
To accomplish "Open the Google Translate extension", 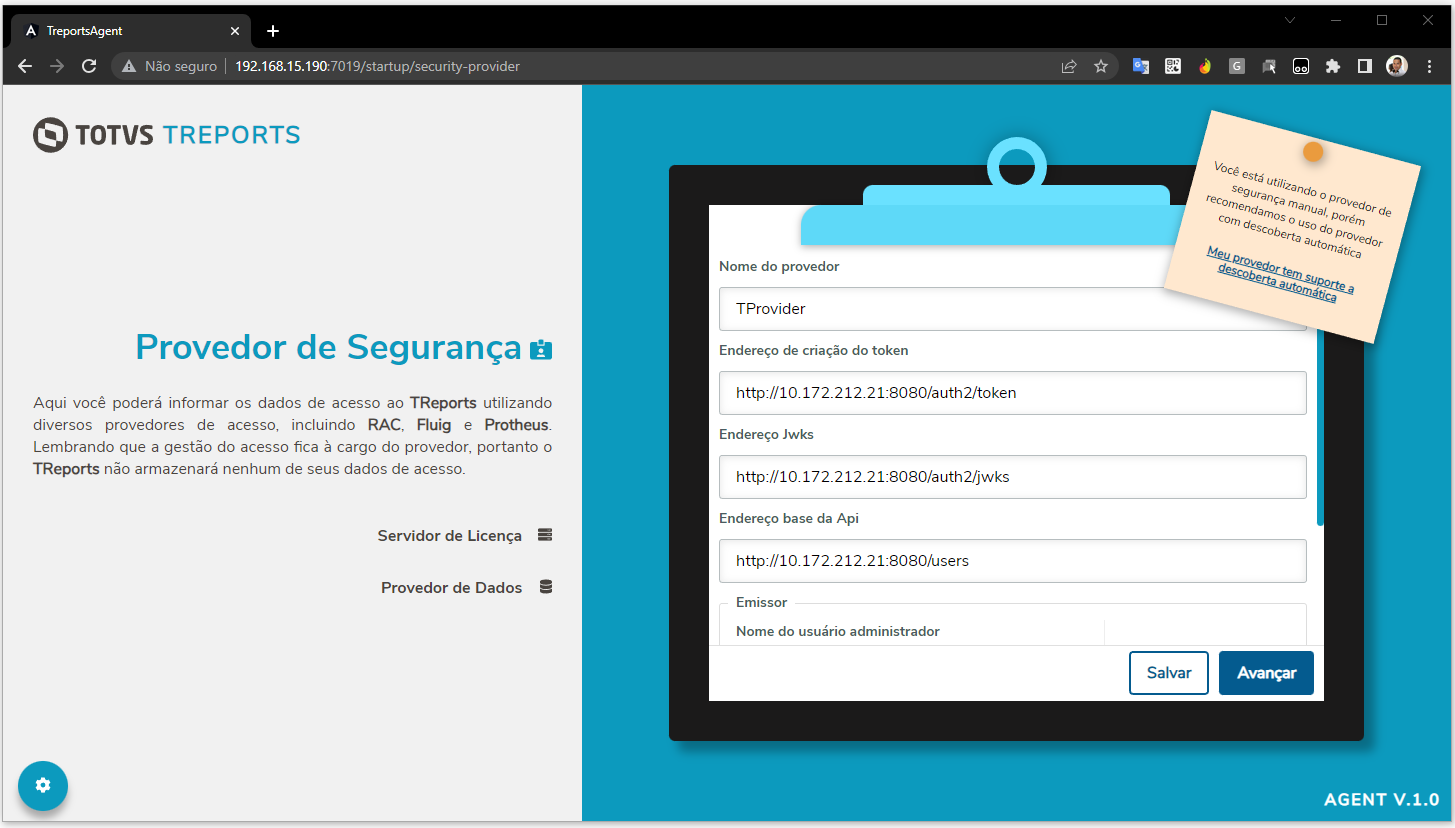I will click(1141, 67).
